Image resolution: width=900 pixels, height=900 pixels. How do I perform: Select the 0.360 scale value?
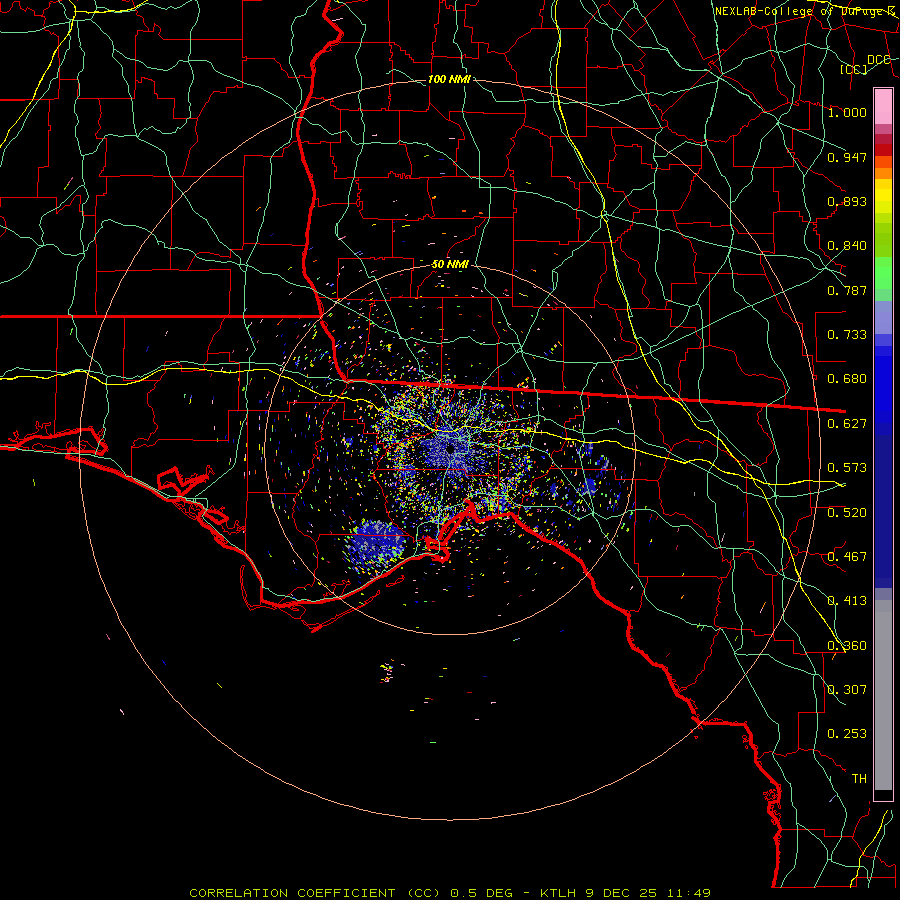[x=847, y=646]
